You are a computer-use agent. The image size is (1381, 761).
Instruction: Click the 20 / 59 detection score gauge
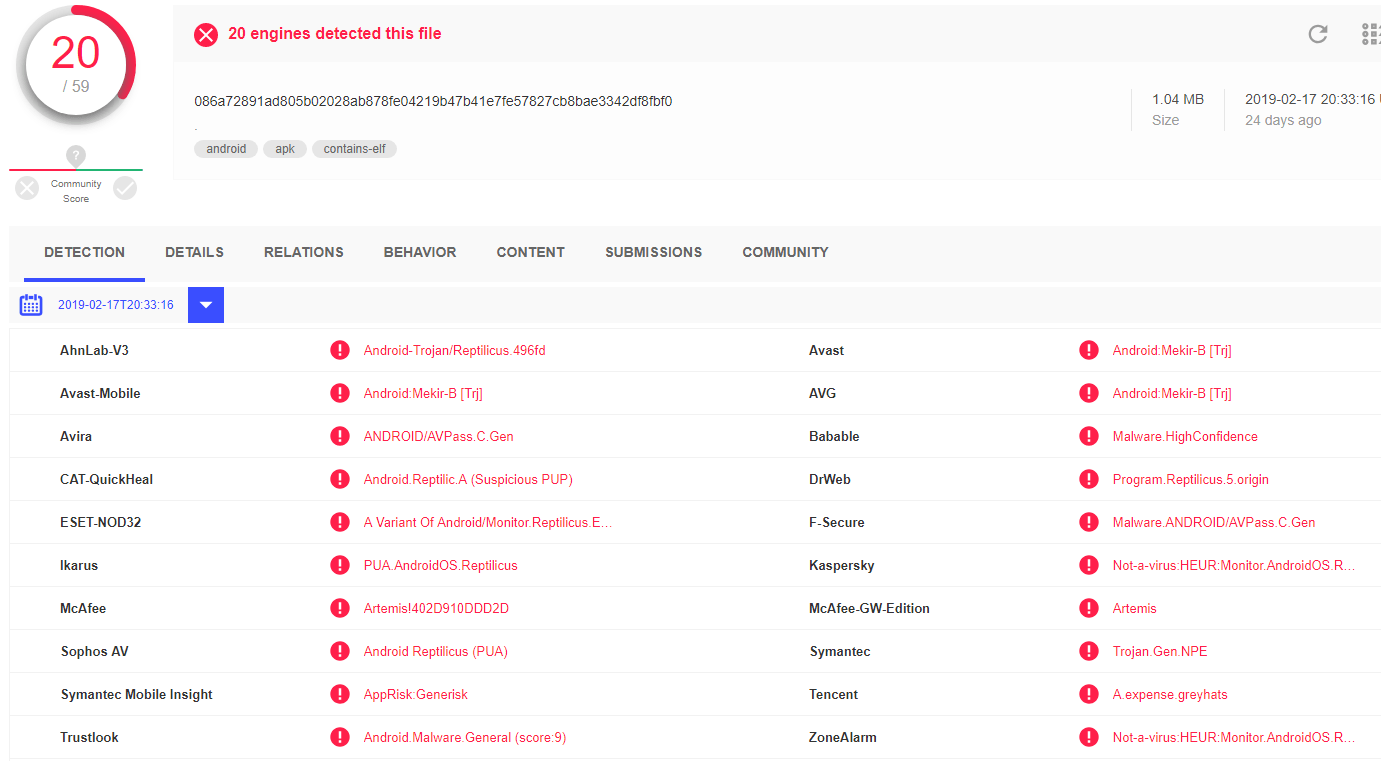(76, 65)
